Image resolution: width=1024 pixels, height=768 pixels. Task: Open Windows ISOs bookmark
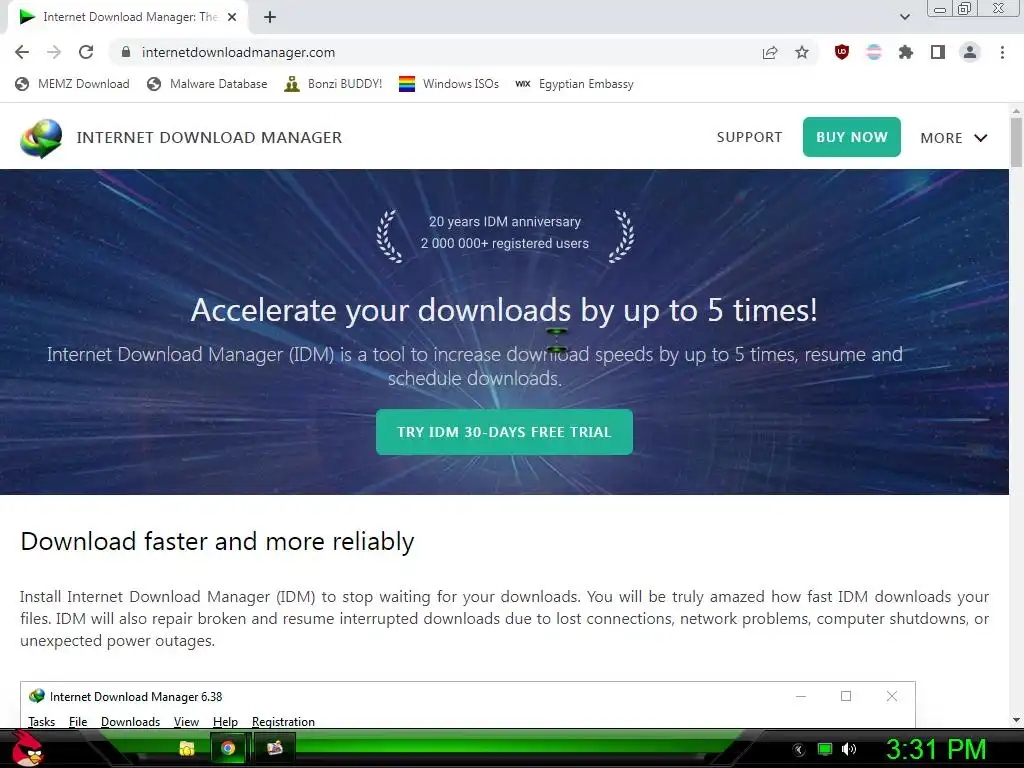coord(449,84)
